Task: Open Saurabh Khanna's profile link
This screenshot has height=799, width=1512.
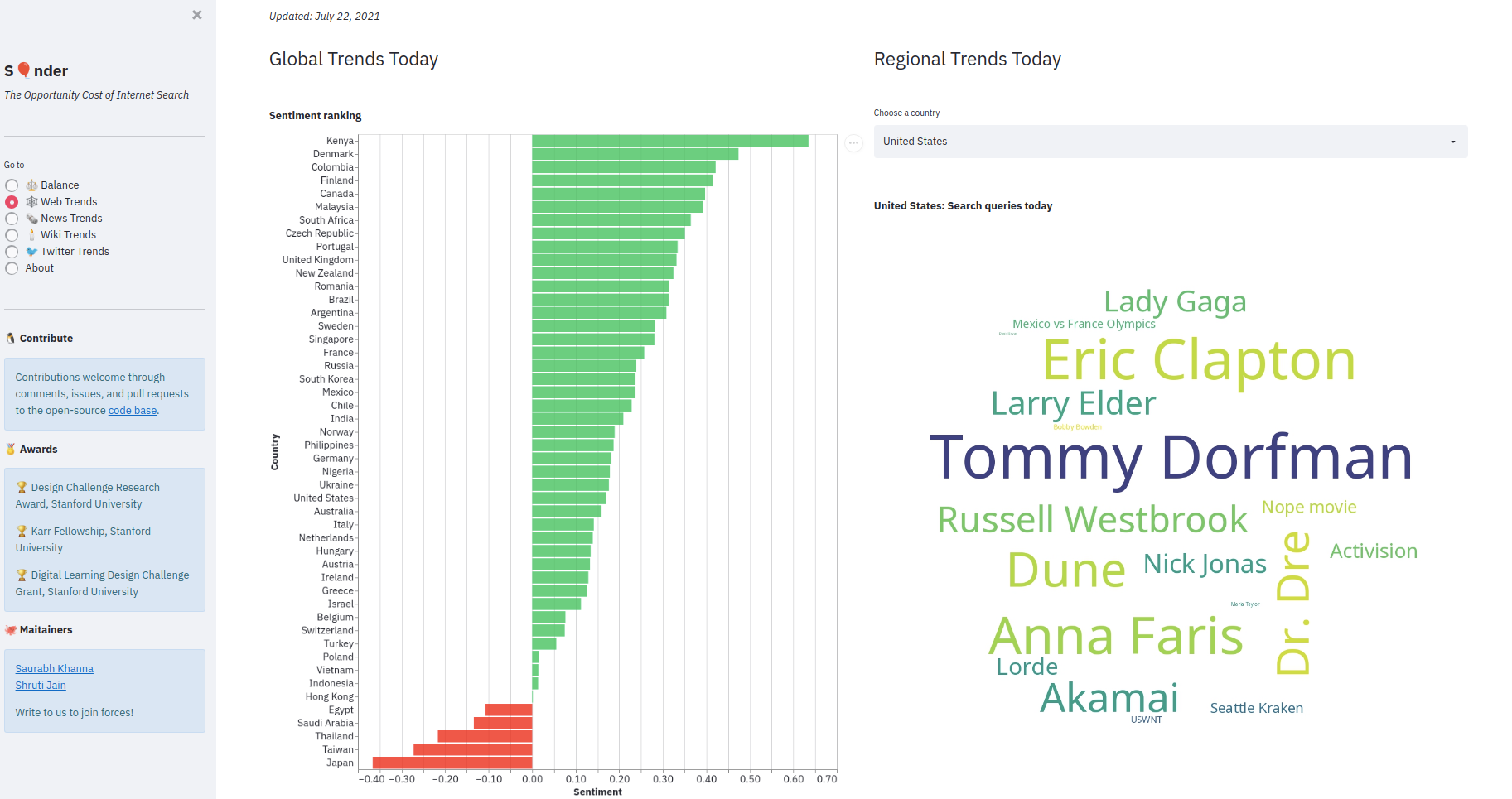Action: (x=54, y=669)
